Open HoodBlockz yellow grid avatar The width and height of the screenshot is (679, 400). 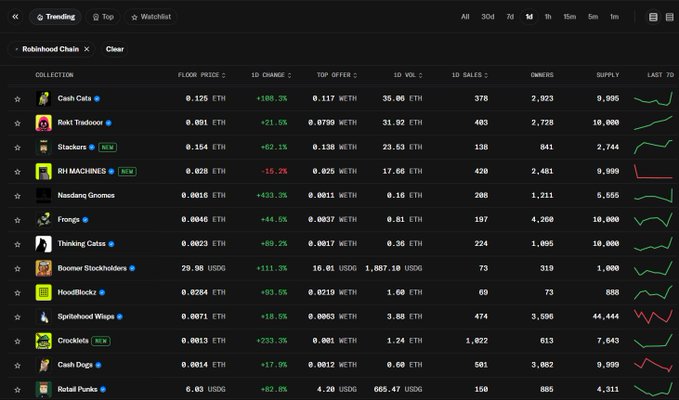point(43,293)
